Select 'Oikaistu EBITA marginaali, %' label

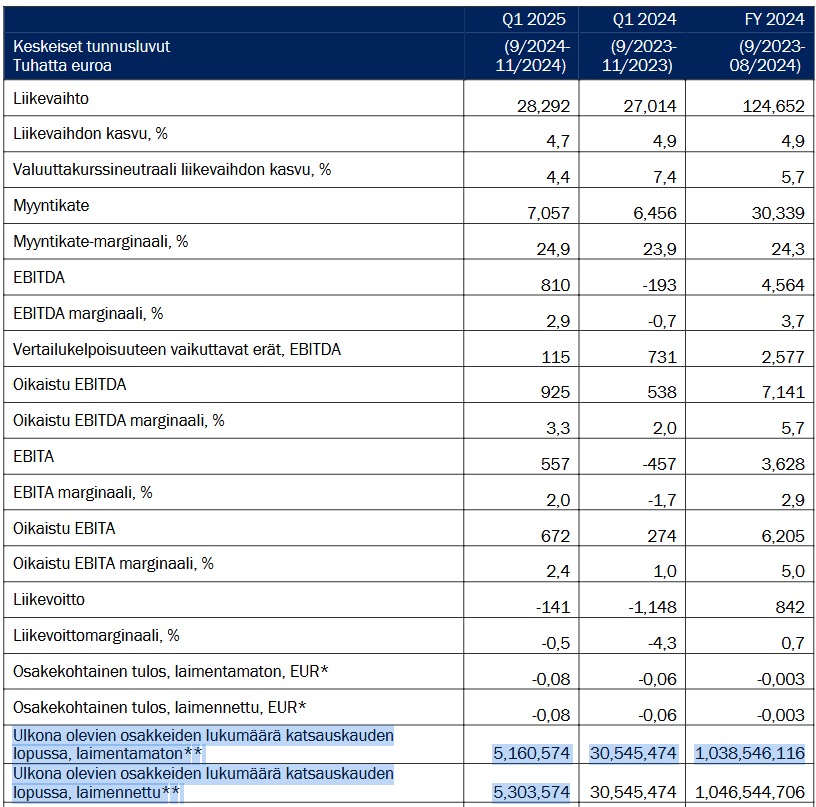click(x=113, y=563)
